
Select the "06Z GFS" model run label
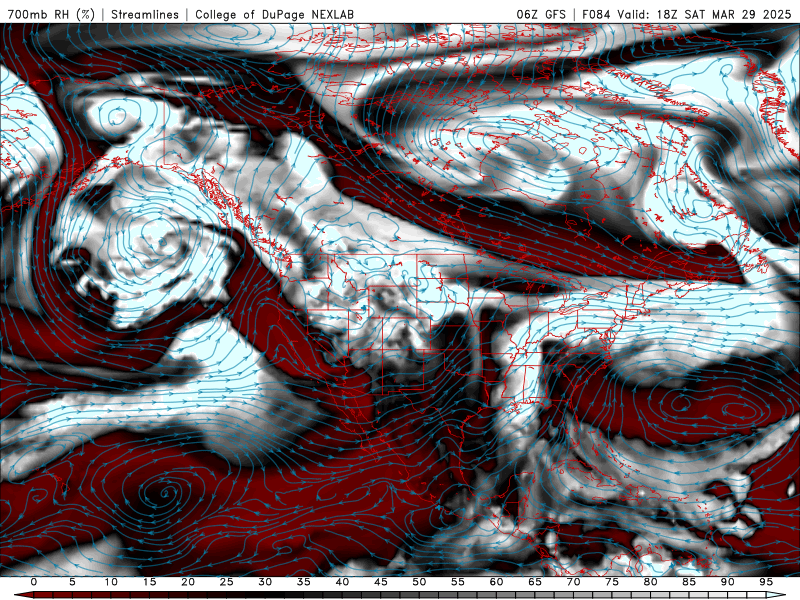pyautogui.click(x=541, y=14)
